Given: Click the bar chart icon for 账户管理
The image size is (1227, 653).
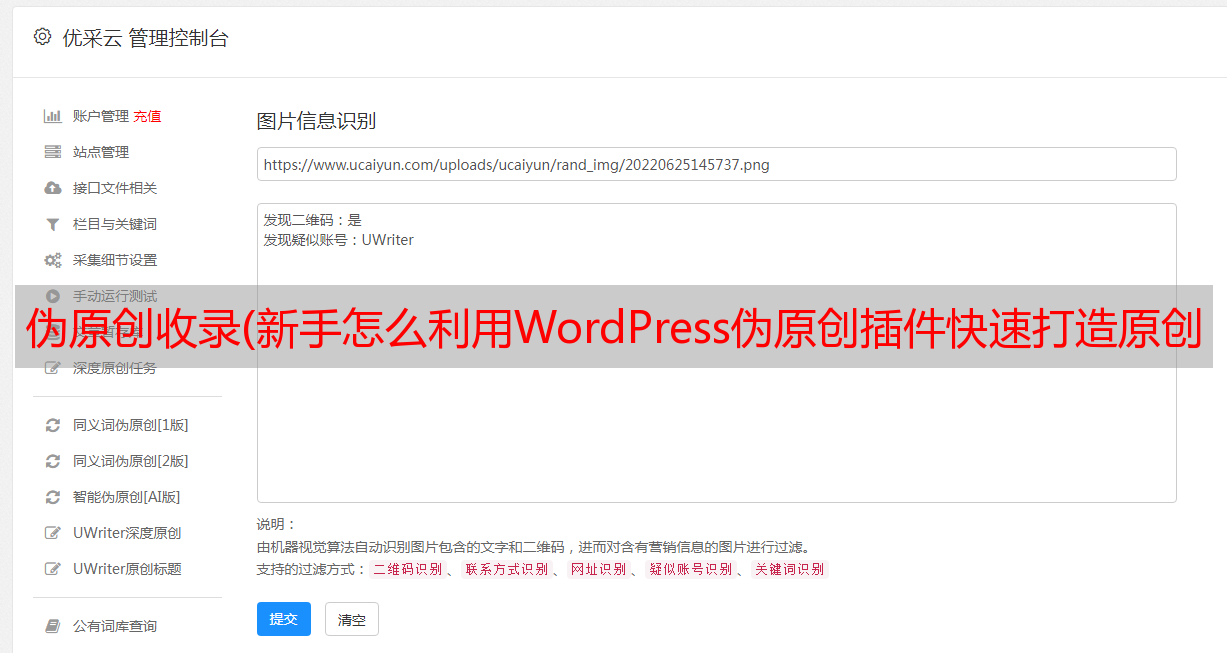Looking at the screenshot, I should 53,116.
